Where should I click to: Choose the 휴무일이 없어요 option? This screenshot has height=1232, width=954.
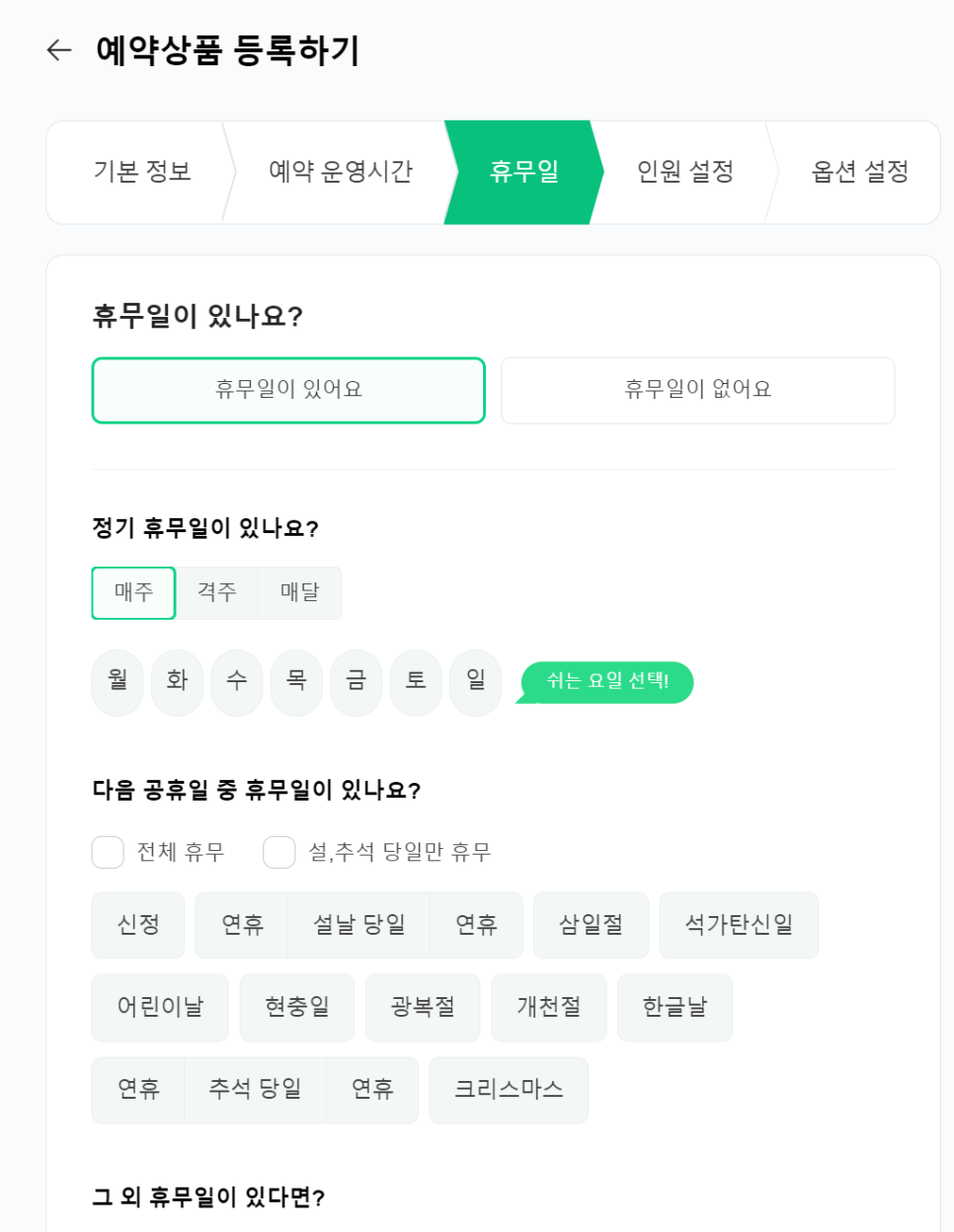pyautogui.click(x=697, y=390)
